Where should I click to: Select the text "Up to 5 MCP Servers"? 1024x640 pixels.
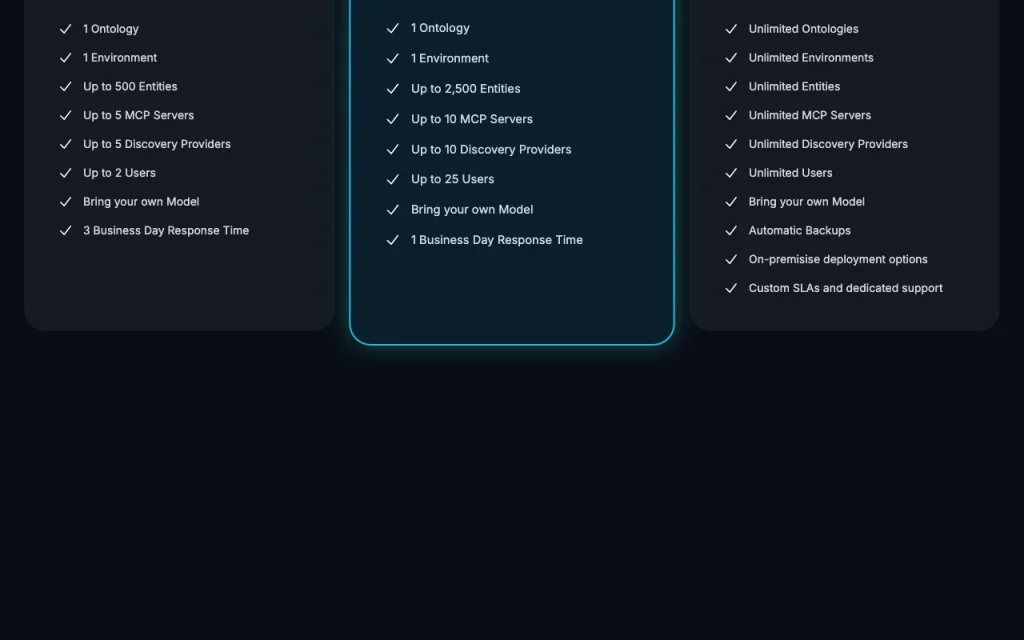pos(138,115)
